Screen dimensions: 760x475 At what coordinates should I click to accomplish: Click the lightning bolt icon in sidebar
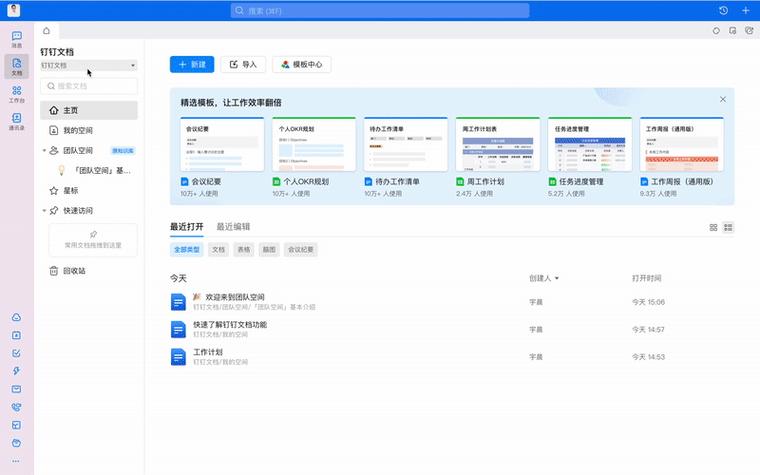click(16, 371)
